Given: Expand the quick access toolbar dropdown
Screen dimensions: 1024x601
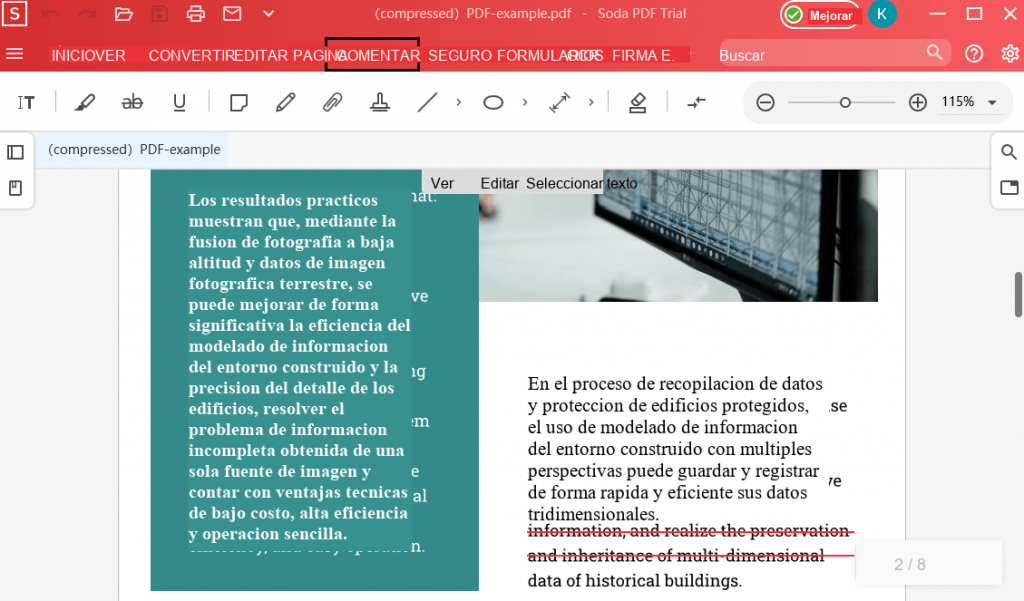Looking at the screenshot, I should [268, 14].
